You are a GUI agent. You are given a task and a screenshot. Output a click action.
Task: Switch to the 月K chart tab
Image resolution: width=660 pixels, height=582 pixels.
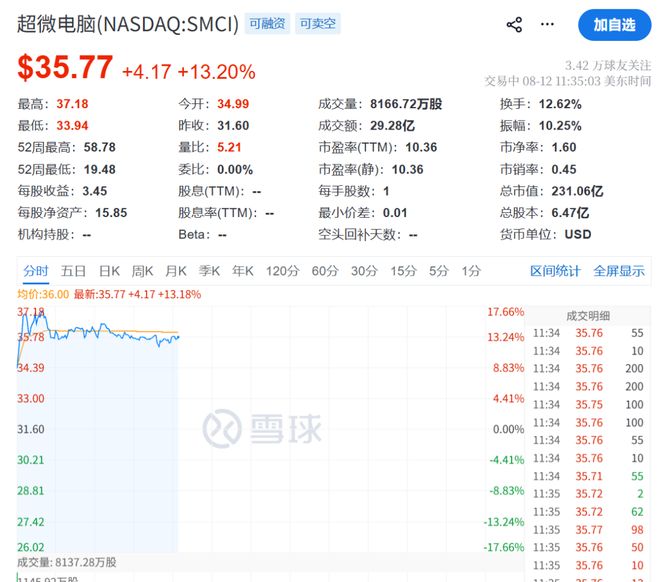176,271
